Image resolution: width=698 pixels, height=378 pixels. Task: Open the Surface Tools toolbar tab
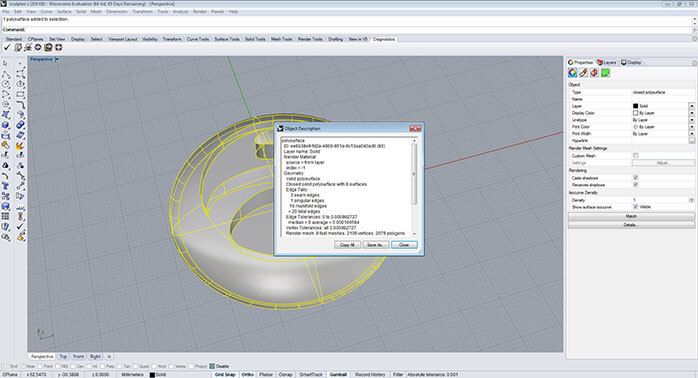click(x=227, y=39)
